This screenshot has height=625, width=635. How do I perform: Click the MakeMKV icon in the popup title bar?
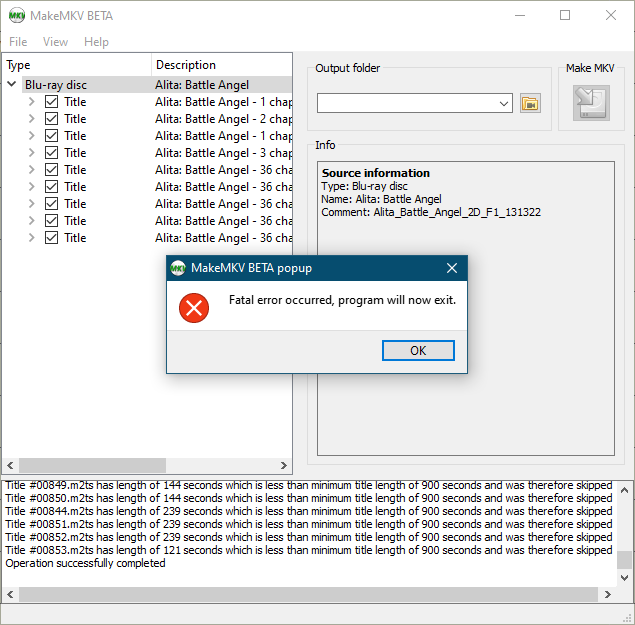[x=177, y=268]
